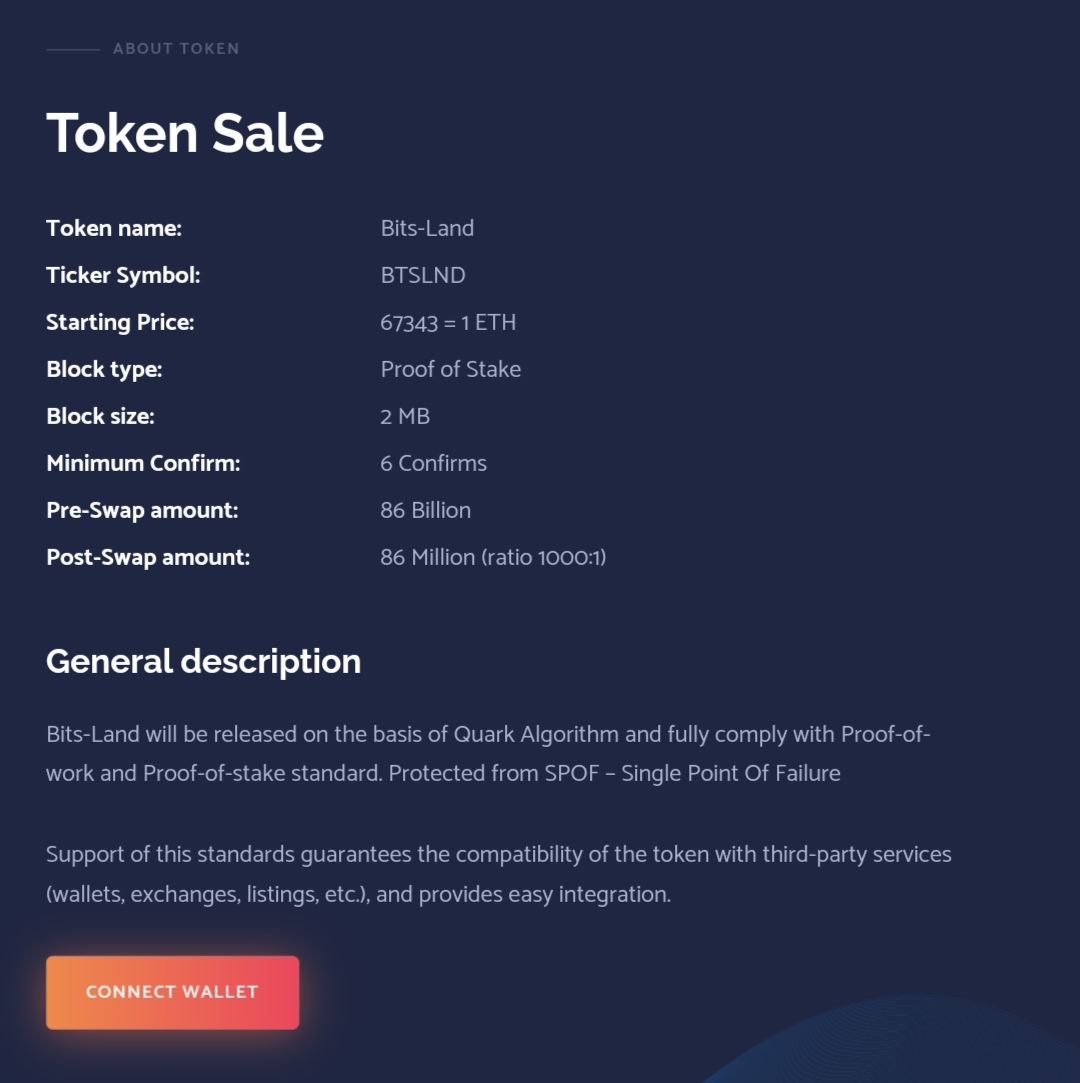The image size is (1080, 1083).
Task: Select the Starting Price label
Action: (120, 323)
